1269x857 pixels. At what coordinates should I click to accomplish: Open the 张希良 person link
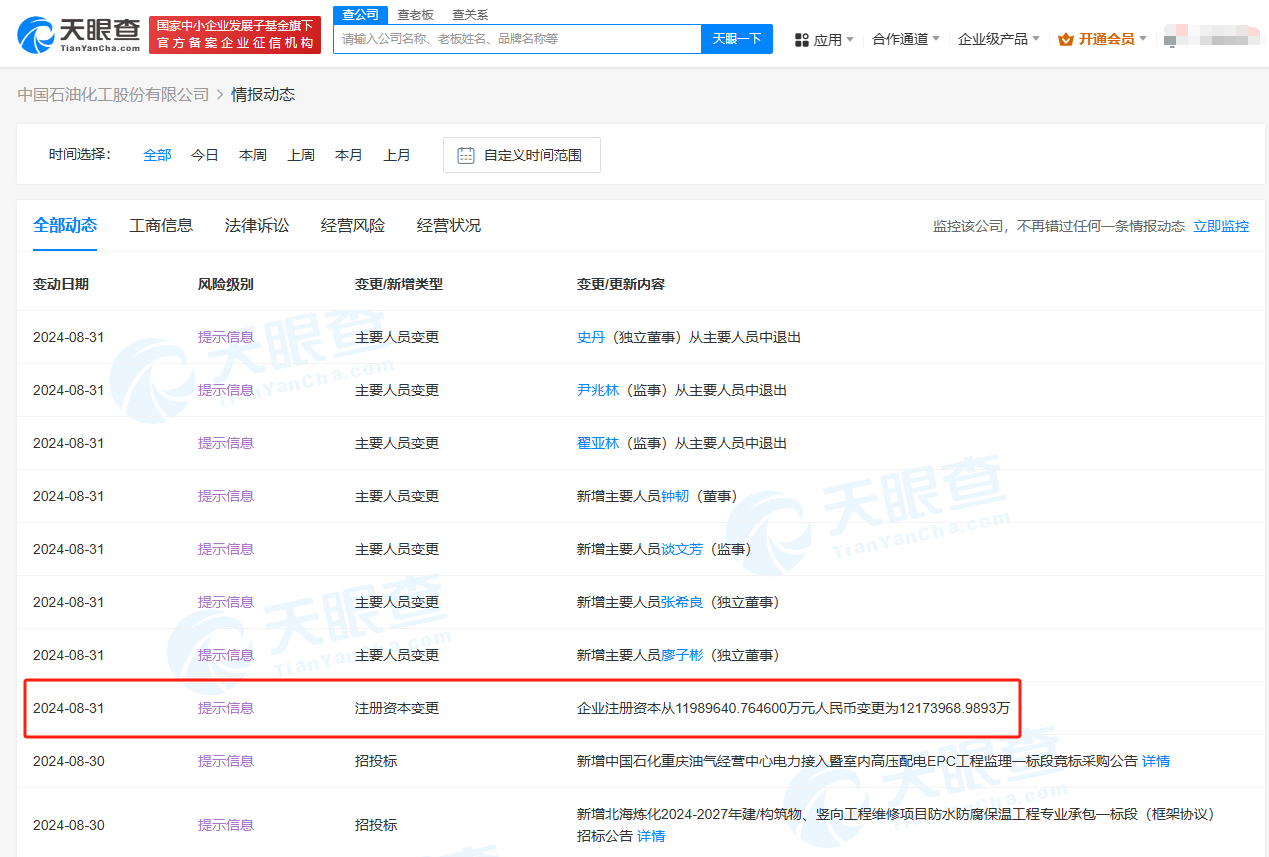(x=682, y=602)
